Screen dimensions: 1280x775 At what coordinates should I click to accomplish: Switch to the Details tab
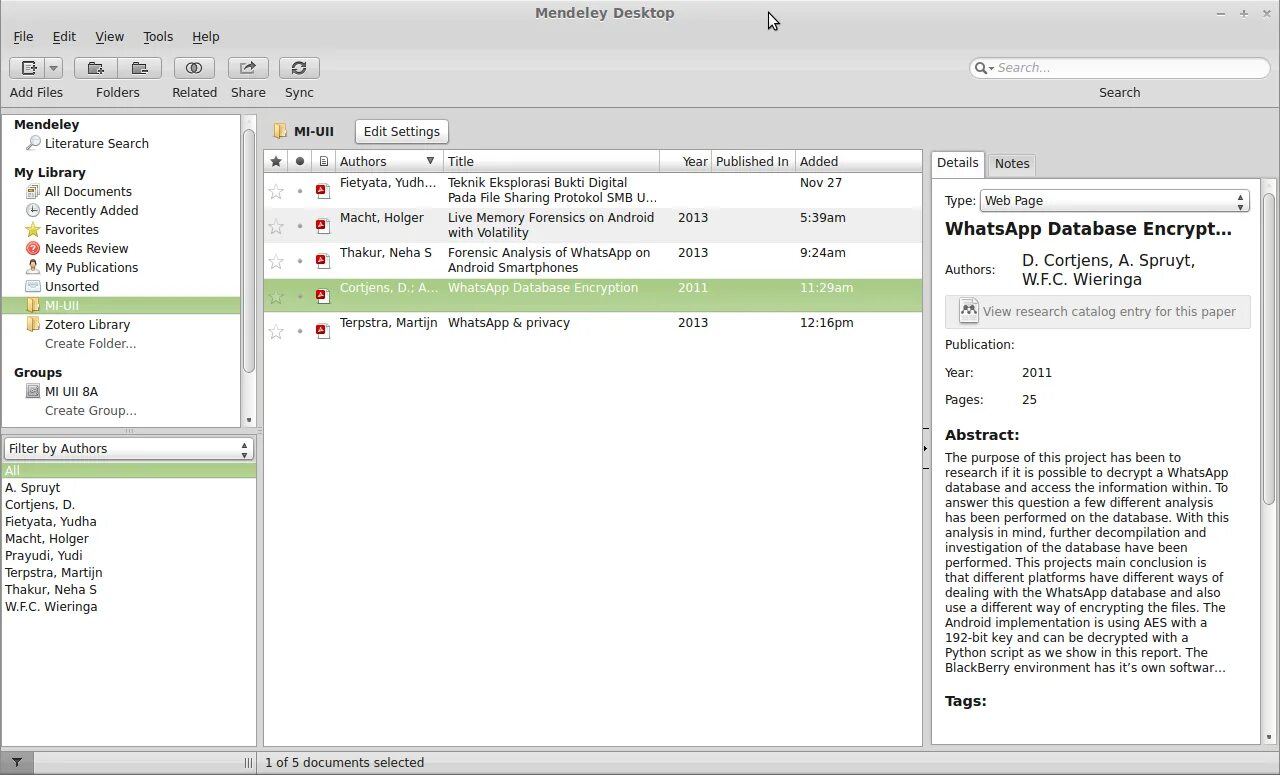point(957,163)
